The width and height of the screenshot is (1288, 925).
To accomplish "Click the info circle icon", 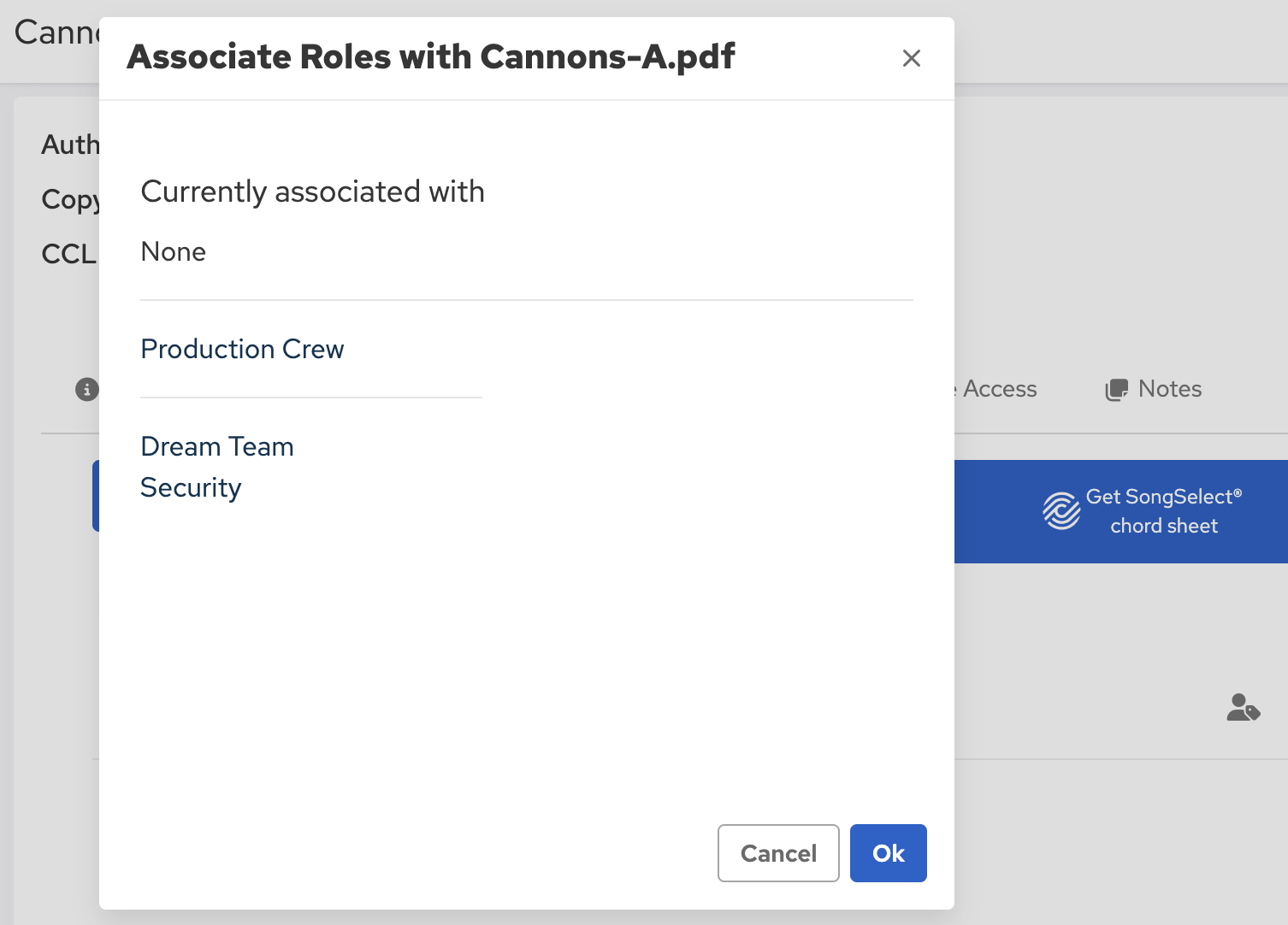I will click(x=86, y=389).
